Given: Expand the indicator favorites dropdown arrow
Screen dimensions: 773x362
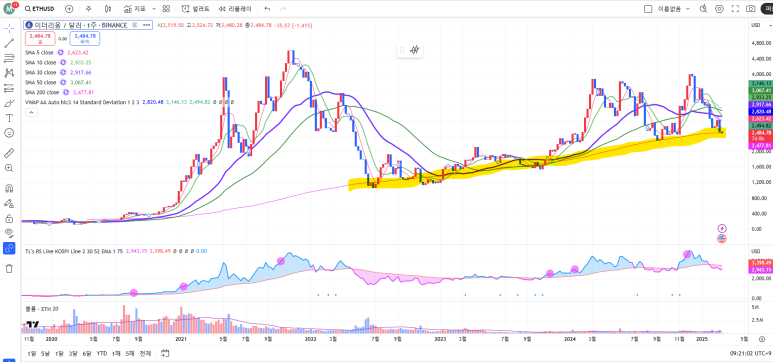Looking at the screenshot, I should pyautogui.click(x=154, y=9).
